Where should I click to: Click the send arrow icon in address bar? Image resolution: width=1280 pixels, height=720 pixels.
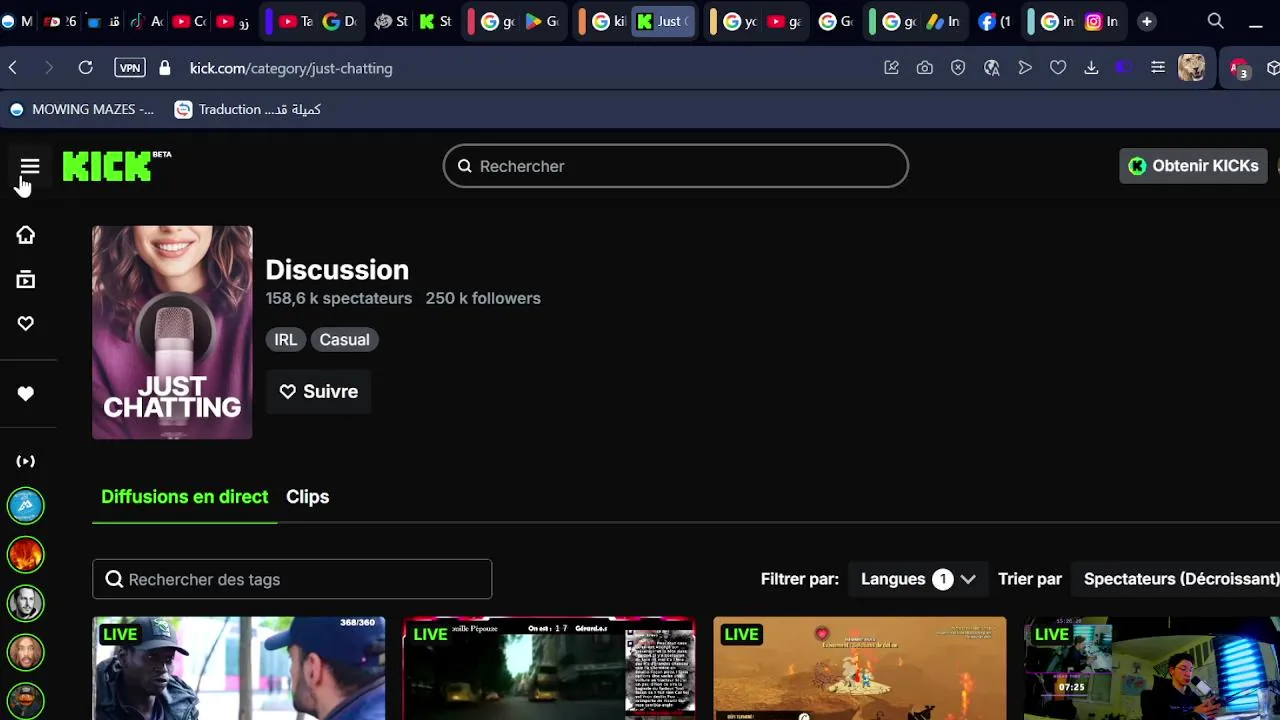point(1025,68)
